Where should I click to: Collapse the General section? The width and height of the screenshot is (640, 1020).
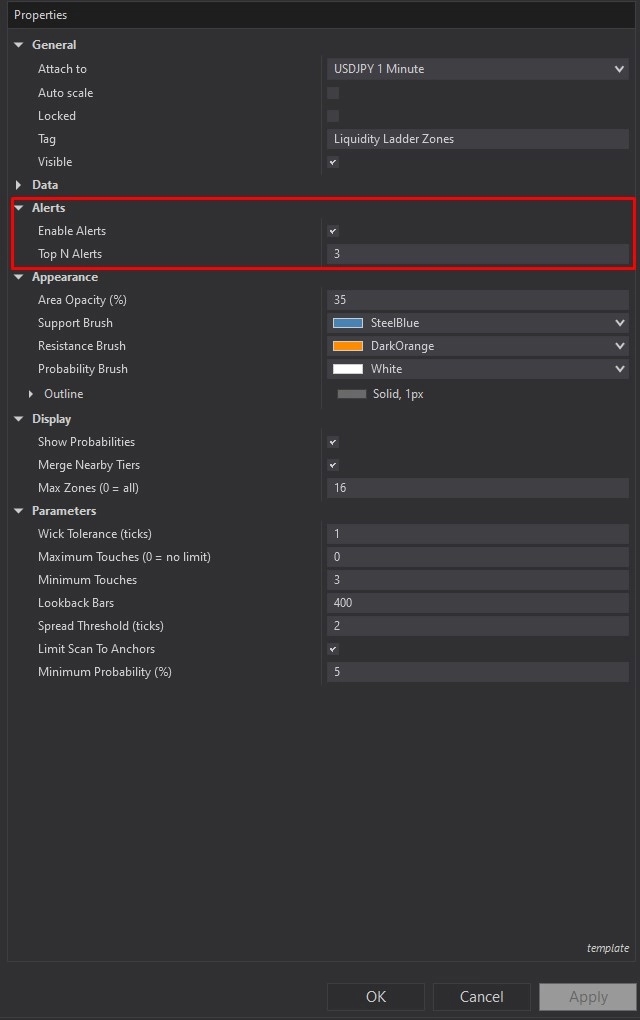pyautogui.click(x=19, y=45)
